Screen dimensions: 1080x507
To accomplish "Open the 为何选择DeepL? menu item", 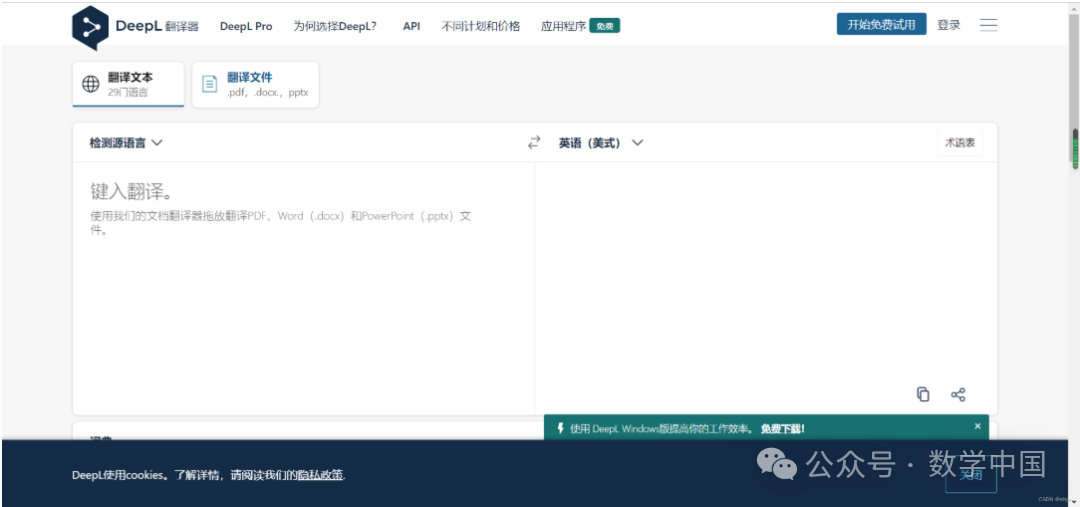I will 335,26.
